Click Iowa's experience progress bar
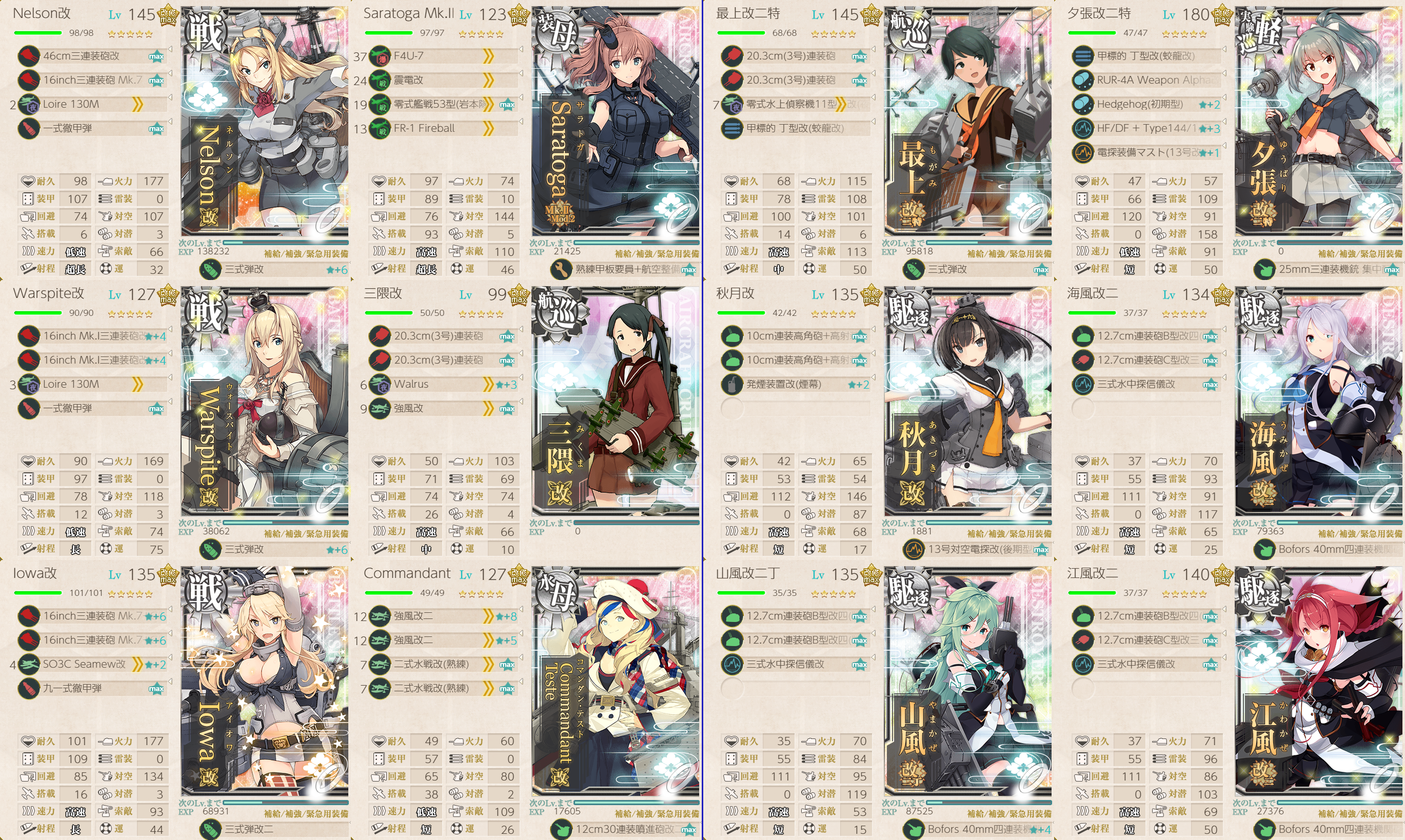 [286, 802]
